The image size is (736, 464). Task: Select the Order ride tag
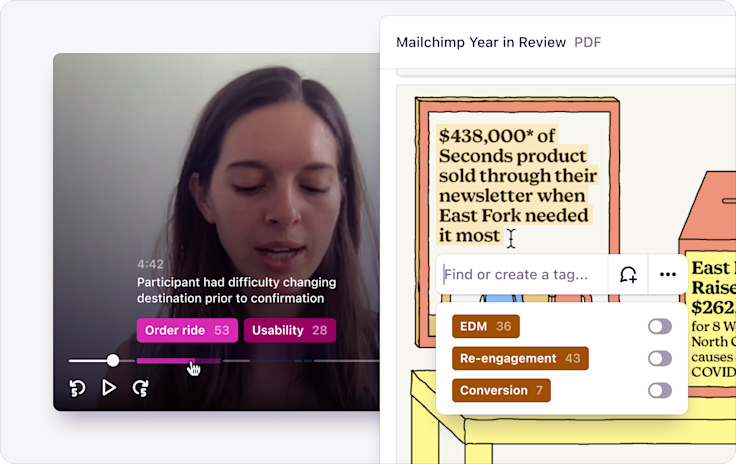pyautogui.click(x=187, y=330)
